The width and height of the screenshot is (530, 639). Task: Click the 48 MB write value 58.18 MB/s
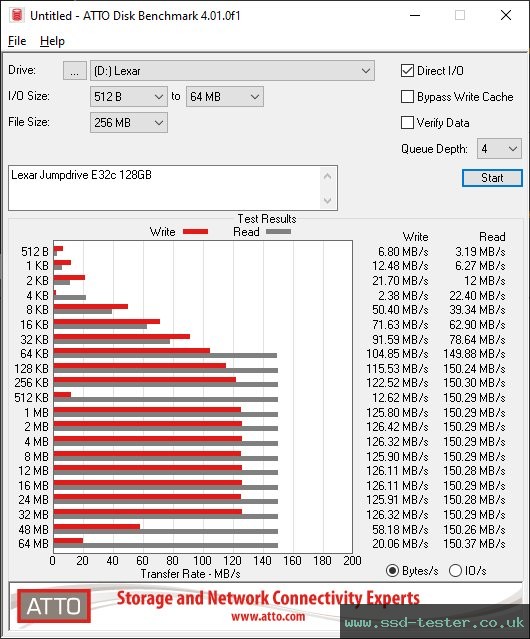coord(400,530)
